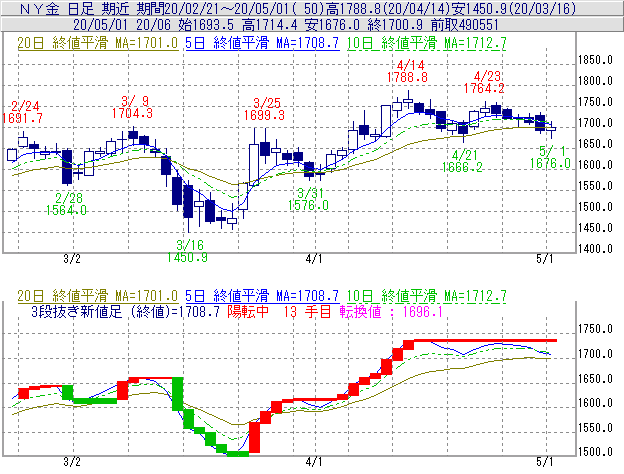Click the long white candle near 3/25
The width and height of the screenshot is (624, 474).
pyautogui.click(x=254, y=165)
